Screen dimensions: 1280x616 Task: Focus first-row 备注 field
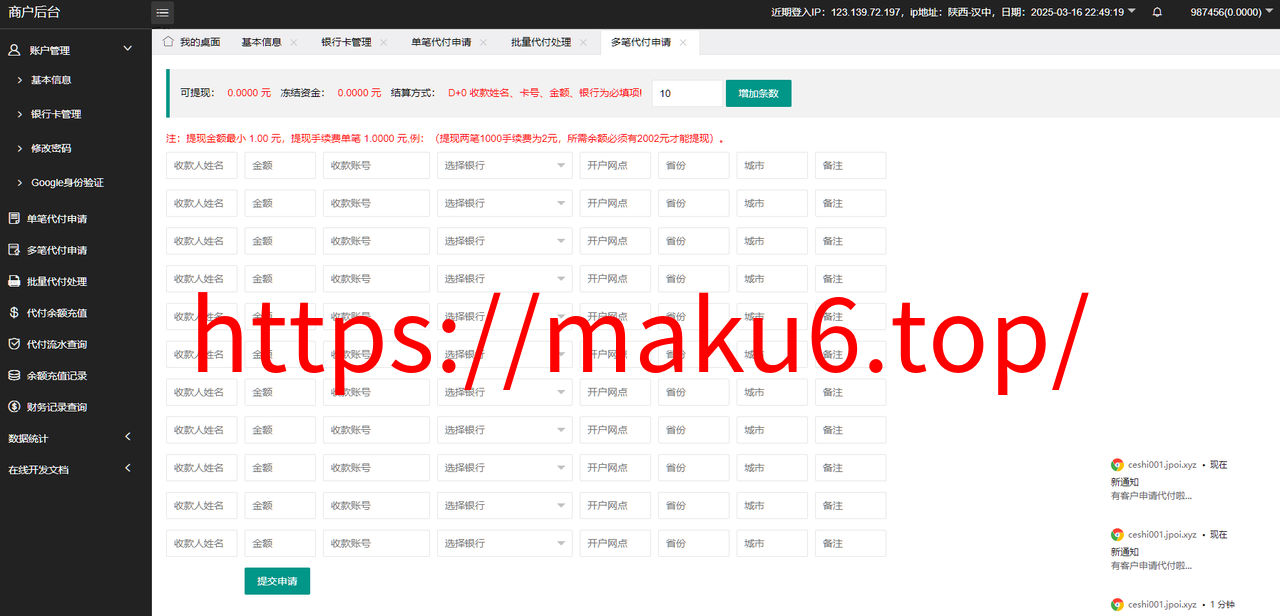(851, 165)
